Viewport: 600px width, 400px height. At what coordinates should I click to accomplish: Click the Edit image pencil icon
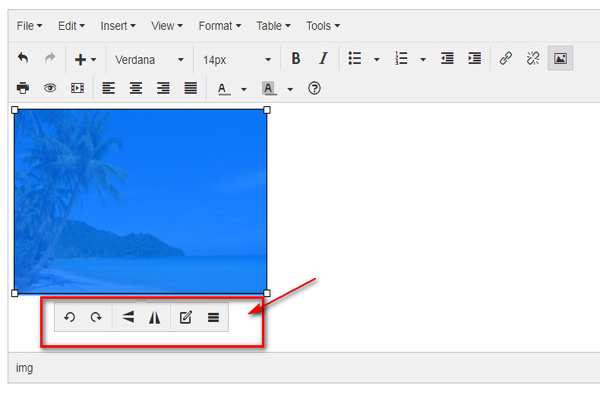[186, 317]
